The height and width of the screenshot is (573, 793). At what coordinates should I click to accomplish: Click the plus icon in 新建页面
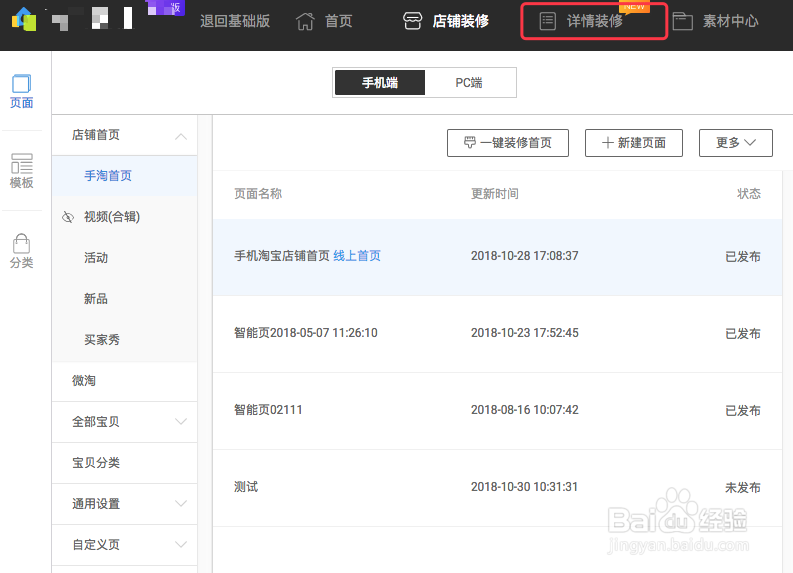click(608, 143)
